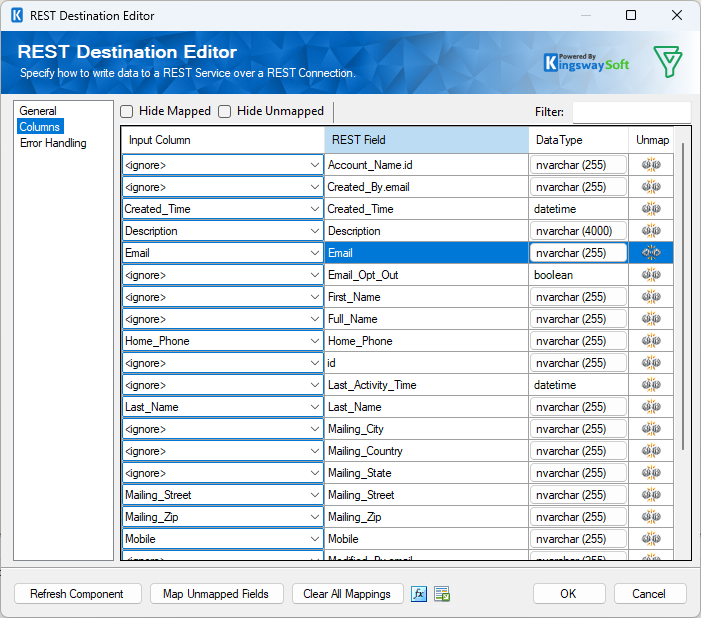Image resolution: width=701 pixels, height=618 pixels.
Task: Open input column dropdown for Account_Name.id
Action: click(x=315, y=165)
